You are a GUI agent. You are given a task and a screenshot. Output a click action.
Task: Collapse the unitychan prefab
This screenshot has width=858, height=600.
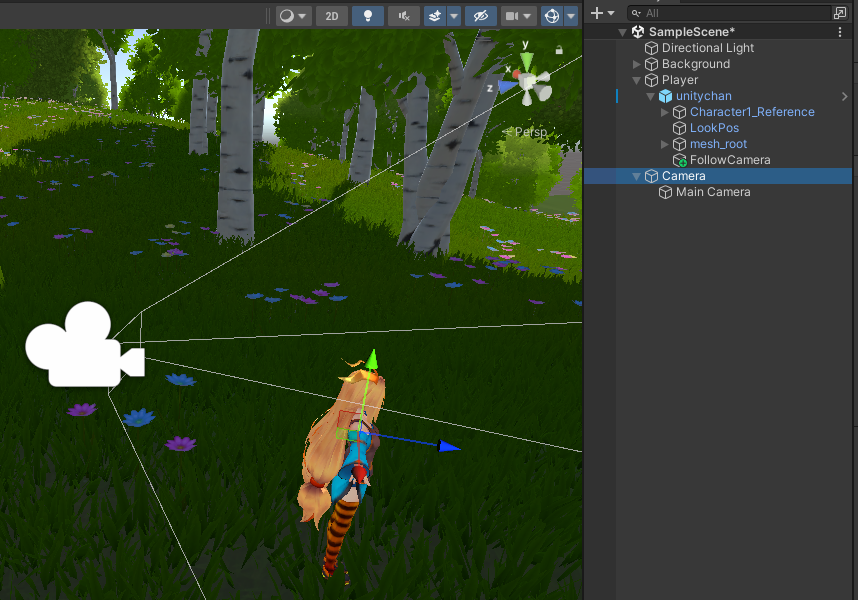tap(651, 96)
